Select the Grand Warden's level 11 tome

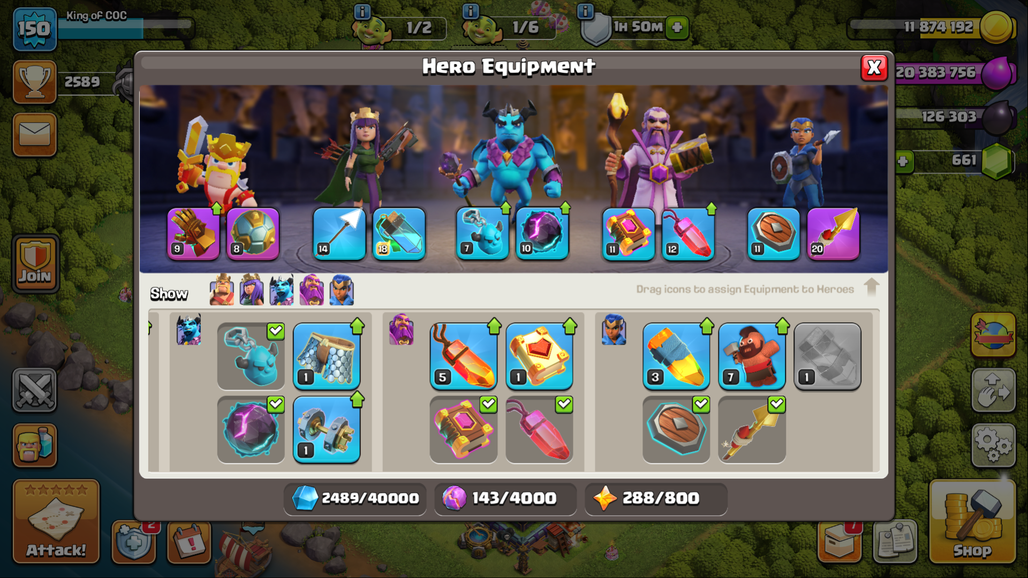click(628, 234)
